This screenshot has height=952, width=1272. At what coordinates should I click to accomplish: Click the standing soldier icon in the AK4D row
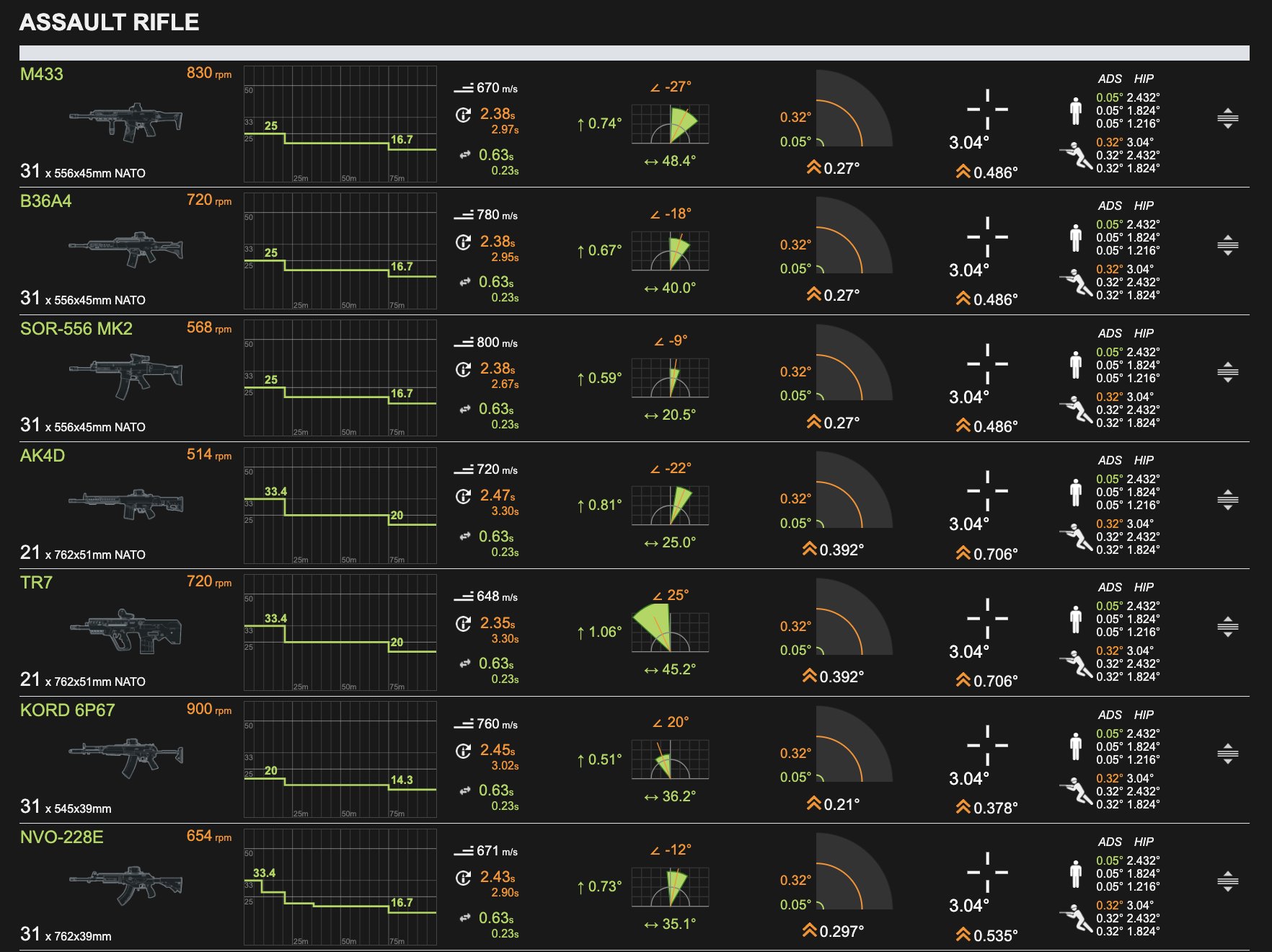(1076, 492)
